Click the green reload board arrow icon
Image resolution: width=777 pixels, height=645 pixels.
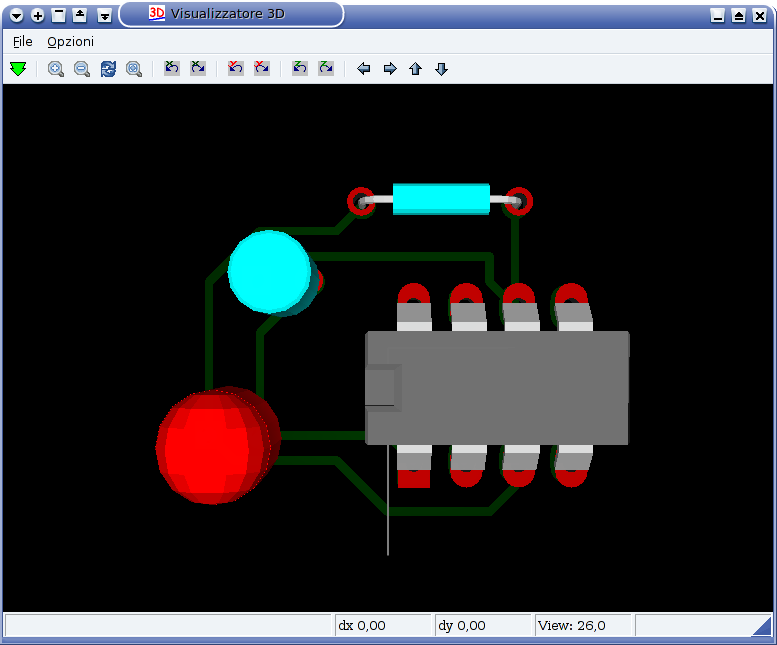[18, 68]
